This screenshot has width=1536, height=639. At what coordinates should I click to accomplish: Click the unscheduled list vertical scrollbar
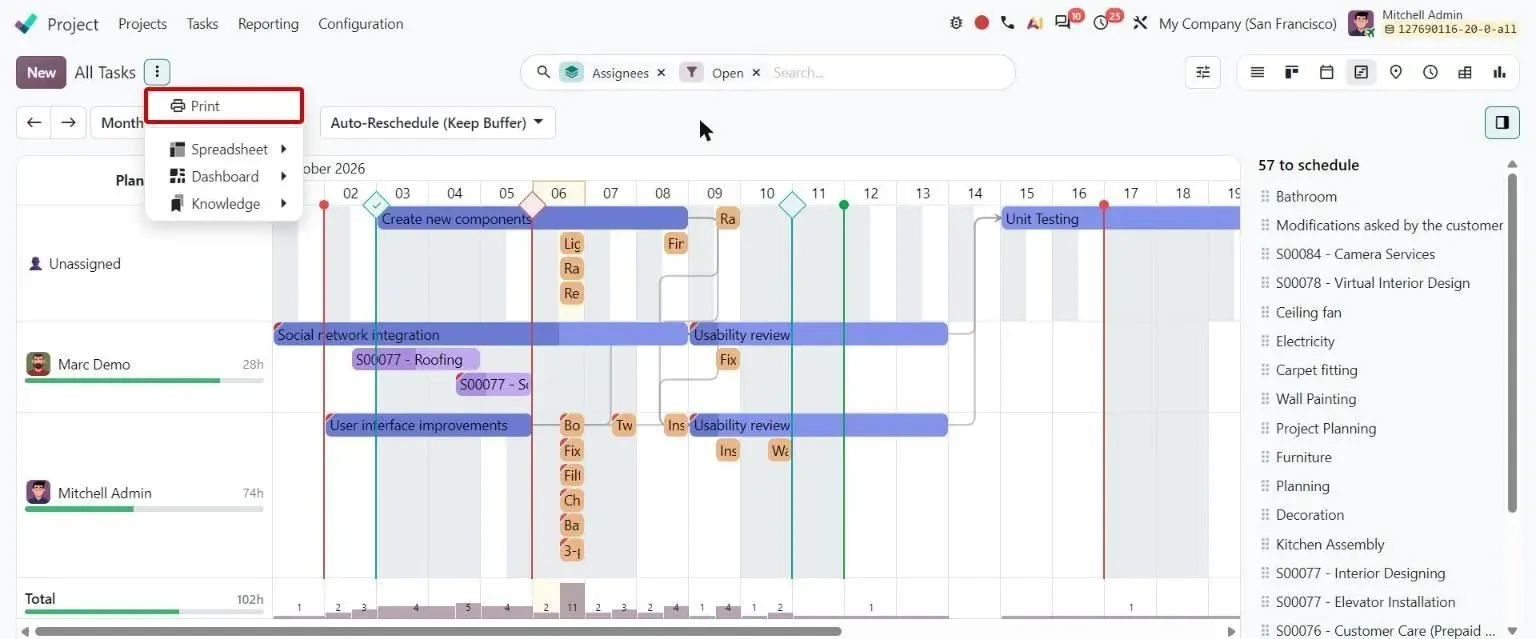point(1512,342)
